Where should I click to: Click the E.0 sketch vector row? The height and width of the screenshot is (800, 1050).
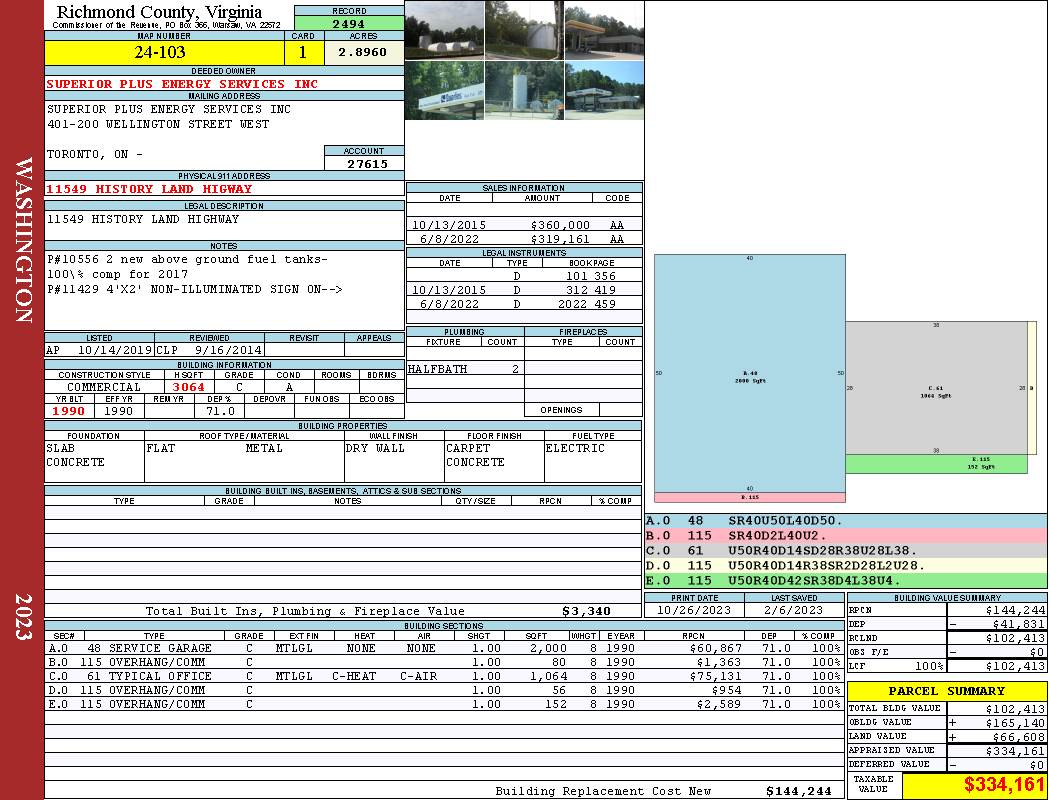coord(846,580)
